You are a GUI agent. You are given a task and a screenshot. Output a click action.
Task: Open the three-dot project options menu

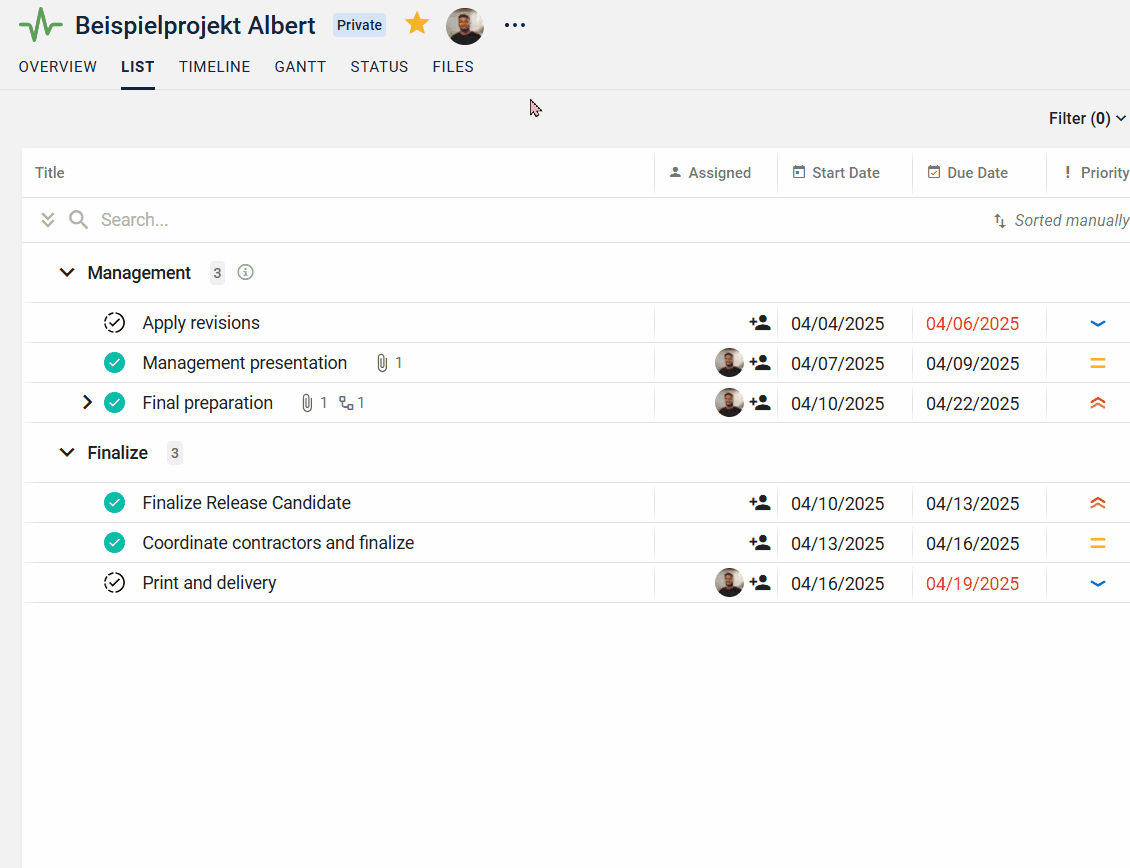click(515, 25)
